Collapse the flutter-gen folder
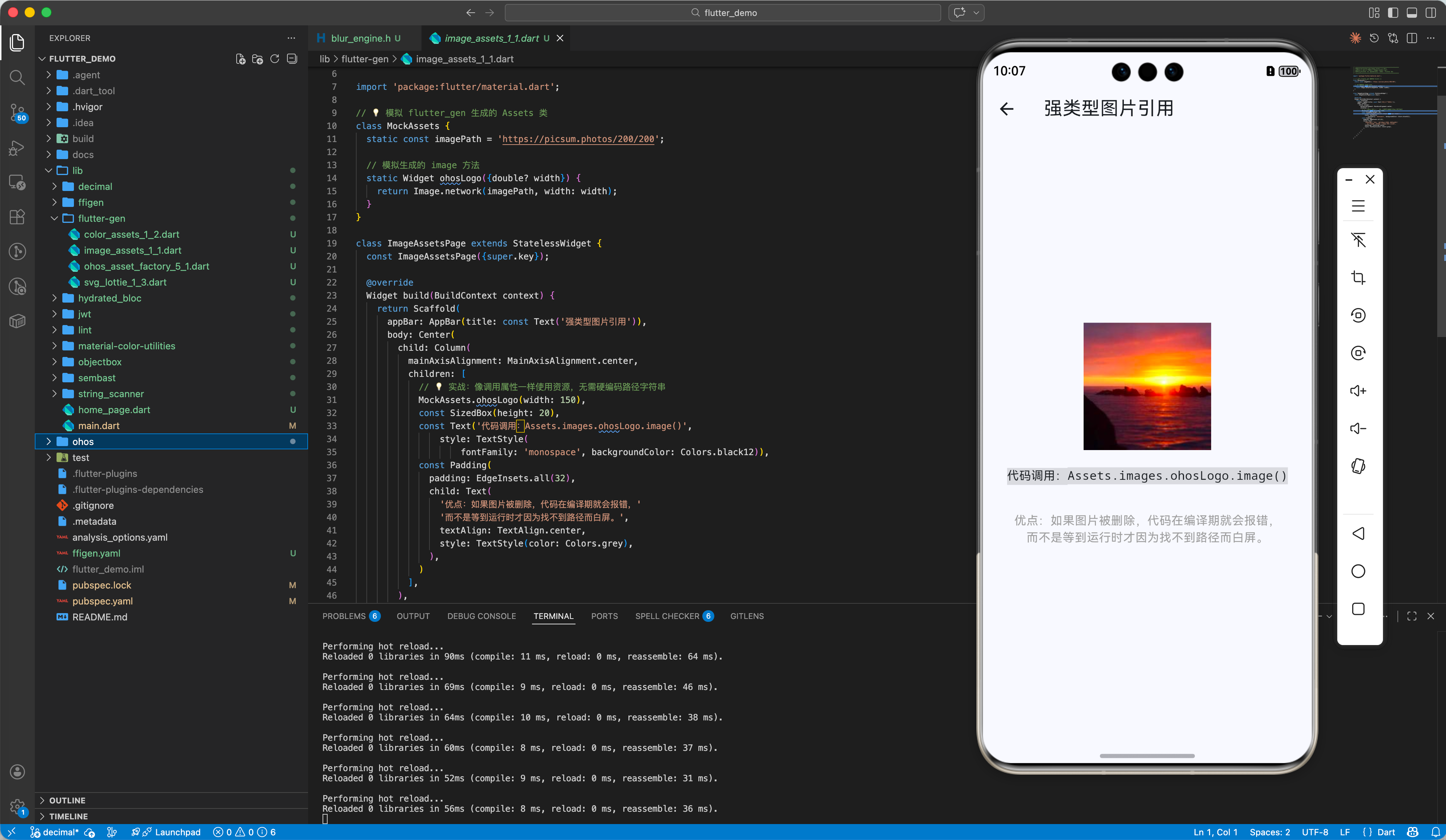1446x840 pixels. (101, 218)
